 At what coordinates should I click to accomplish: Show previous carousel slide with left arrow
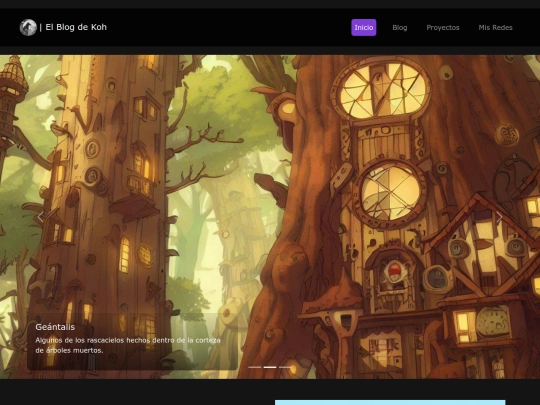click(x=41, y=217)
